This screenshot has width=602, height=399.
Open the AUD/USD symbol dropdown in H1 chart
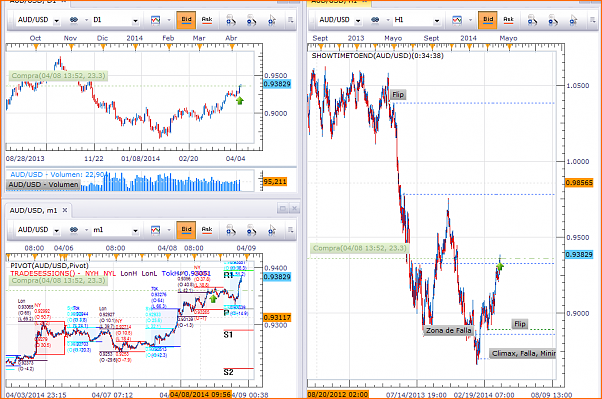(x=358, y=21)
